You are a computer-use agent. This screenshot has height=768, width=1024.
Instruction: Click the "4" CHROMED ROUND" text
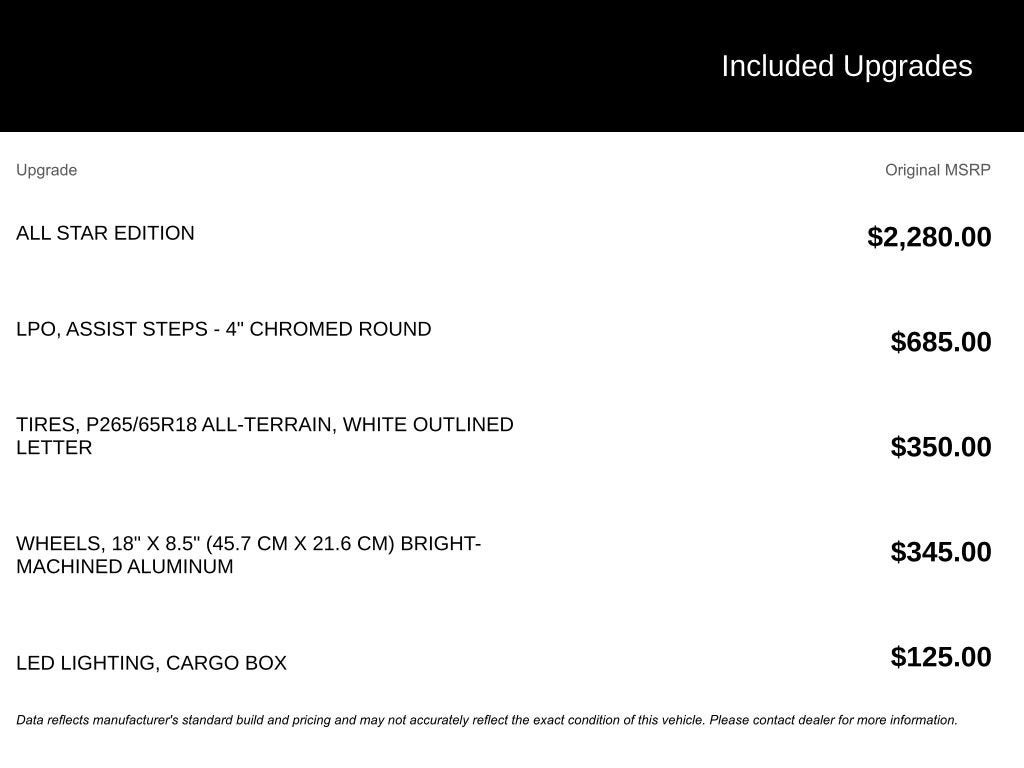[x=328, y=328]
